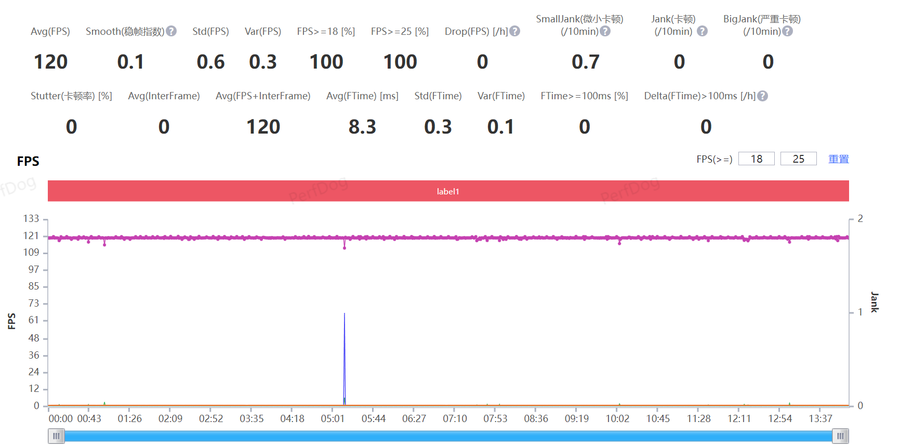This screenshot has height=447, width=900.
Task: Click the FPS chart title
Action: point(28,160)
